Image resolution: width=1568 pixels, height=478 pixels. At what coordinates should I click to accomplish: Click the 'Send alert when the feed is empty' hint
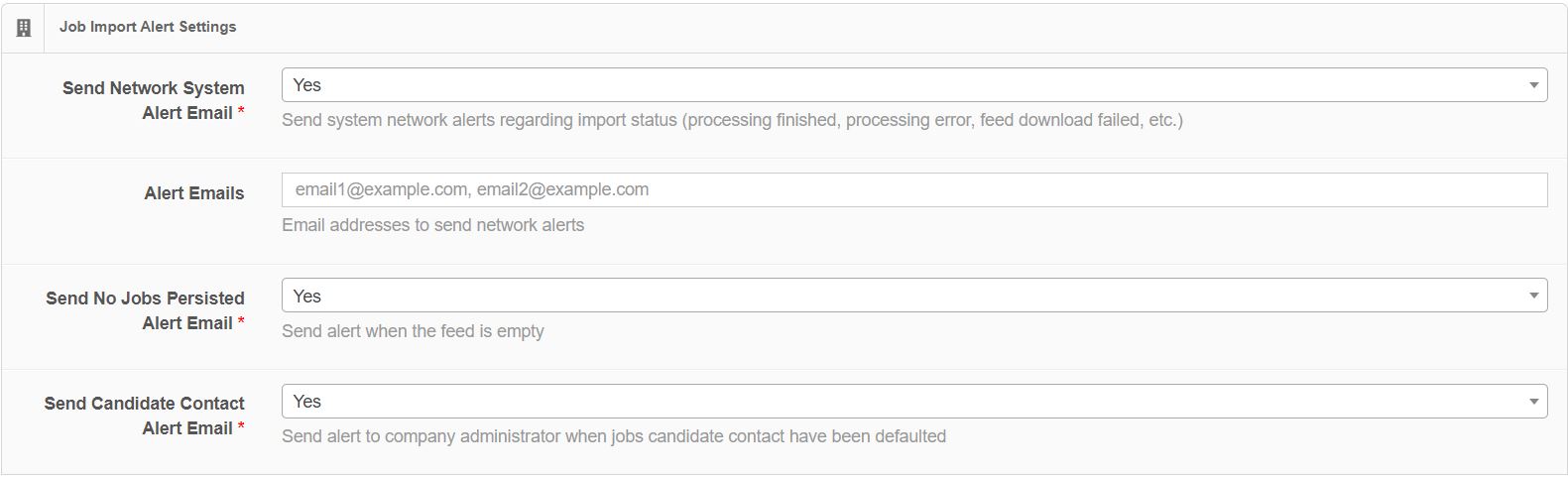point(413,331)
